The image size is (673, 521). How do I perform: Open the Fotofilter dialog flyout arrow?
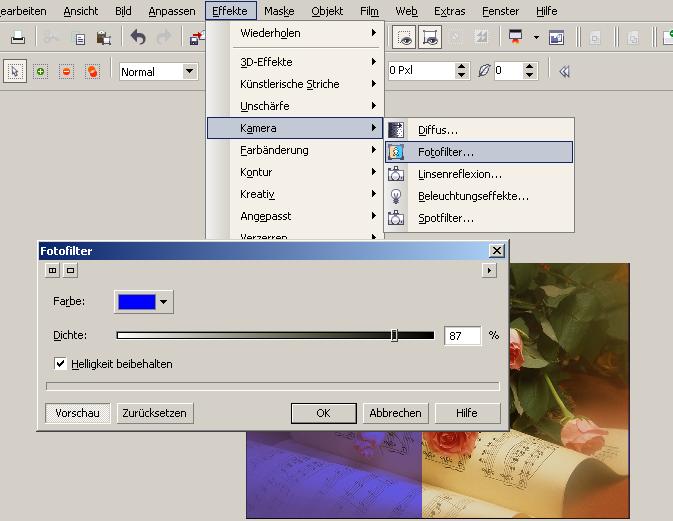pyautogui.click(x=489, y=270)
